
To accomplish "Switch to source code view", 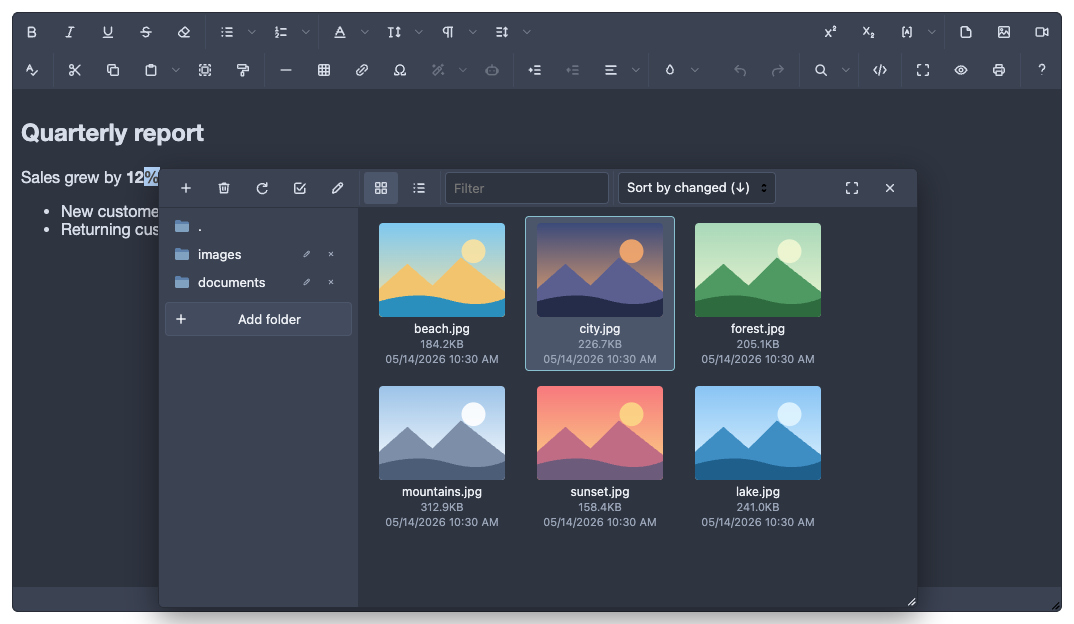I will pyautogui.click(x=880, y=70).
